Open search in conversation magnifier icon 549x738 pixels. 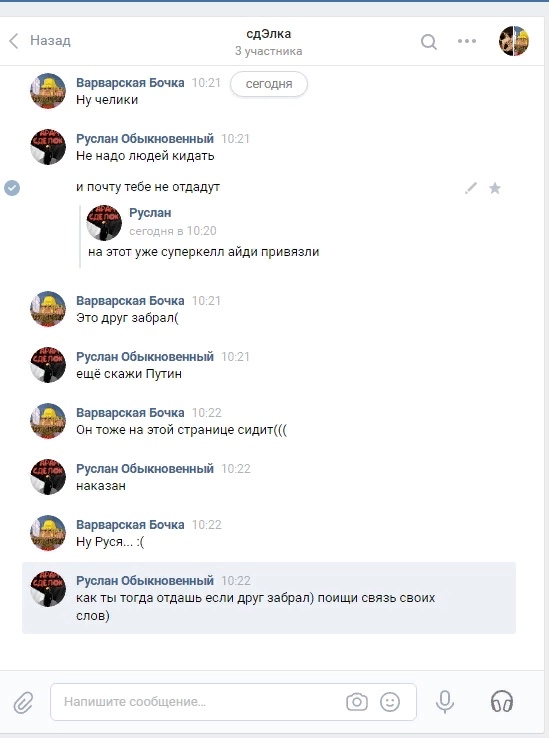click(x=428, y=42)
